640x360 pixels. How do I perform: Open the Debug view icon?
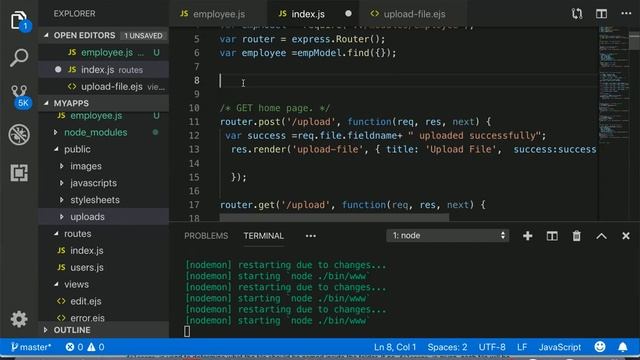[19, 134]
